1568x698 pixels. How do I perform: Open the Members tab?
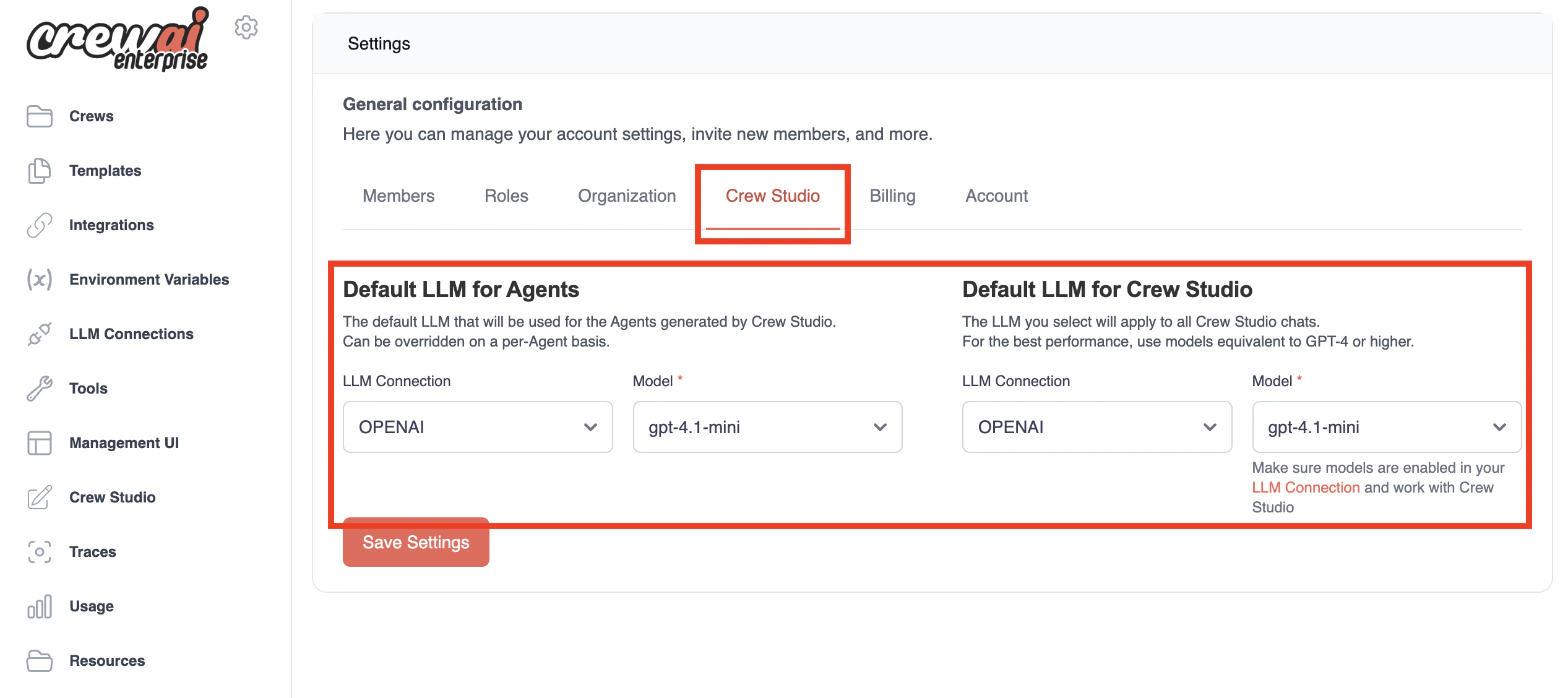[398, 196]
